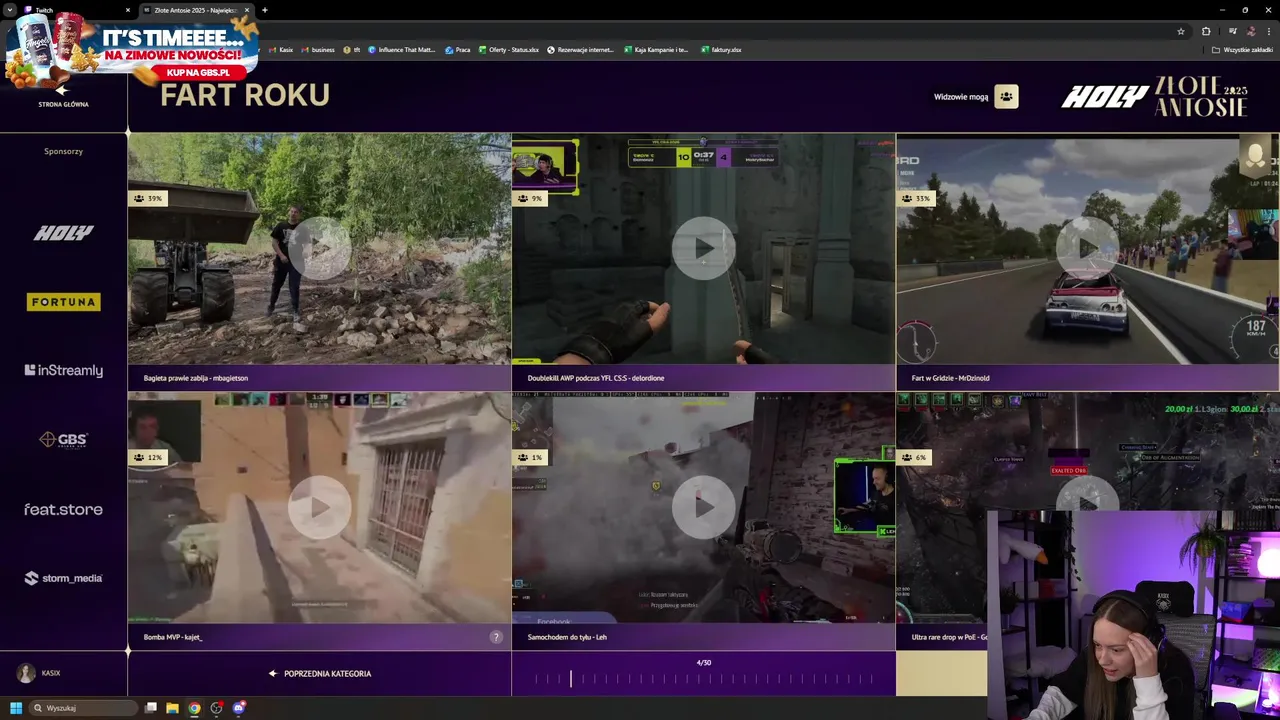Open File Explorer from the taskbar

pos(172,708)
